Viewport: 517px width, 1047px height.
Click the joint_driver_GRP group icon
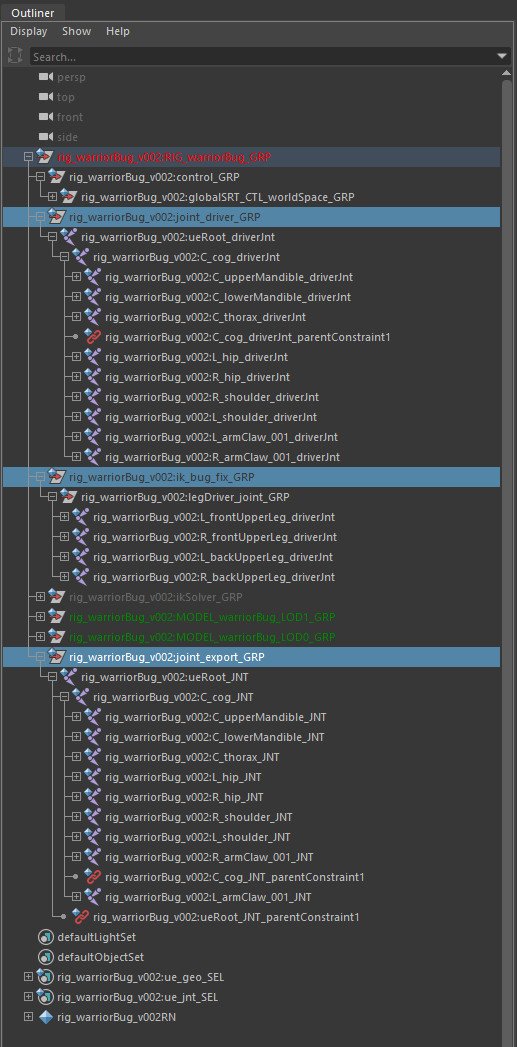pos(56,217)
